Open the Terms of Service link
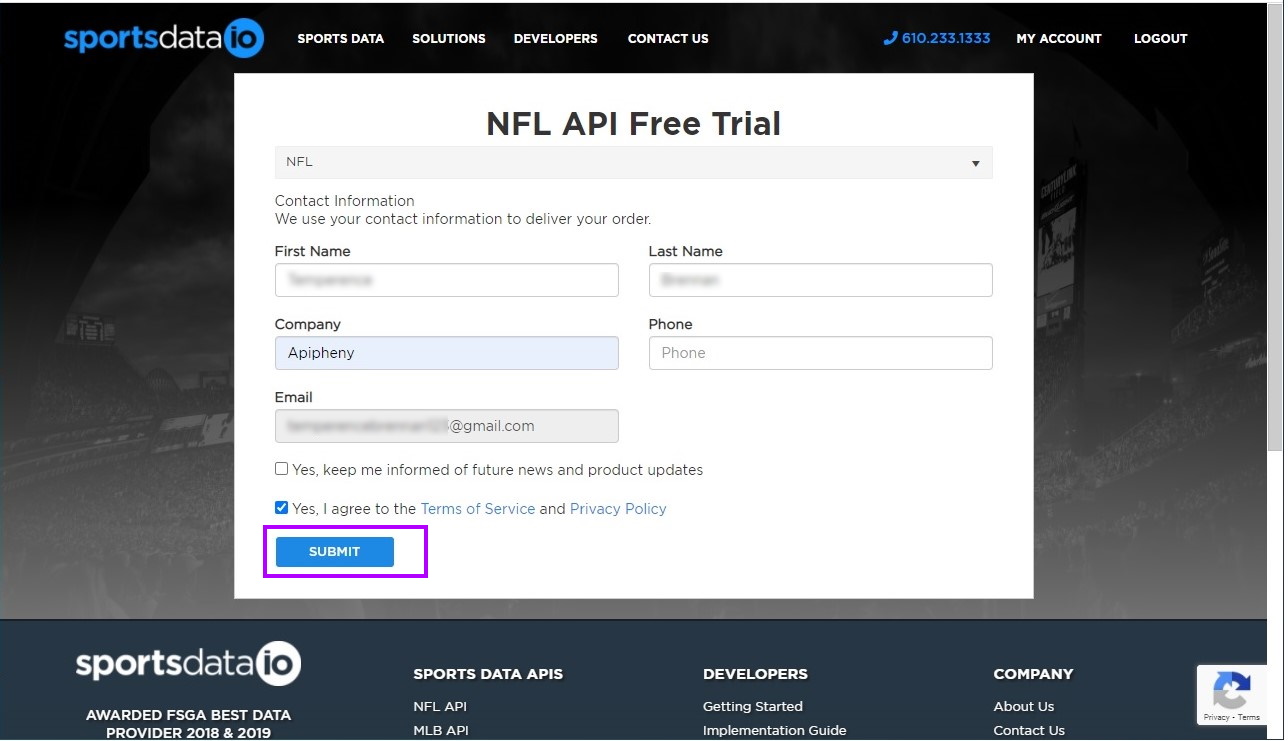This screenshot has width=1288, height=741. coord(478,508)
